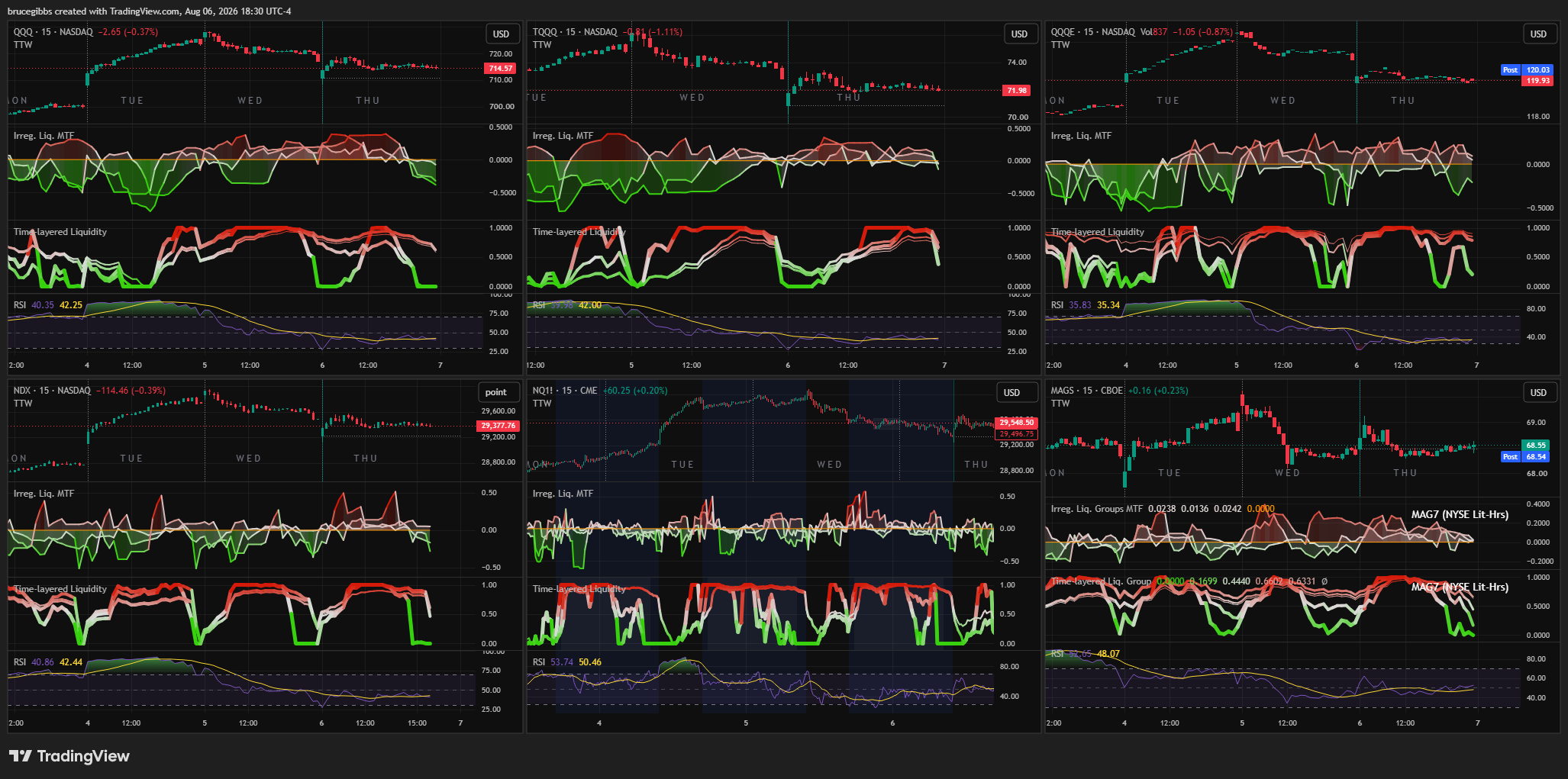The width and height of the screenshot is (1568, 779).
Task: Click the TradingView logo at the bottom
Action: [x=69, y=756]
